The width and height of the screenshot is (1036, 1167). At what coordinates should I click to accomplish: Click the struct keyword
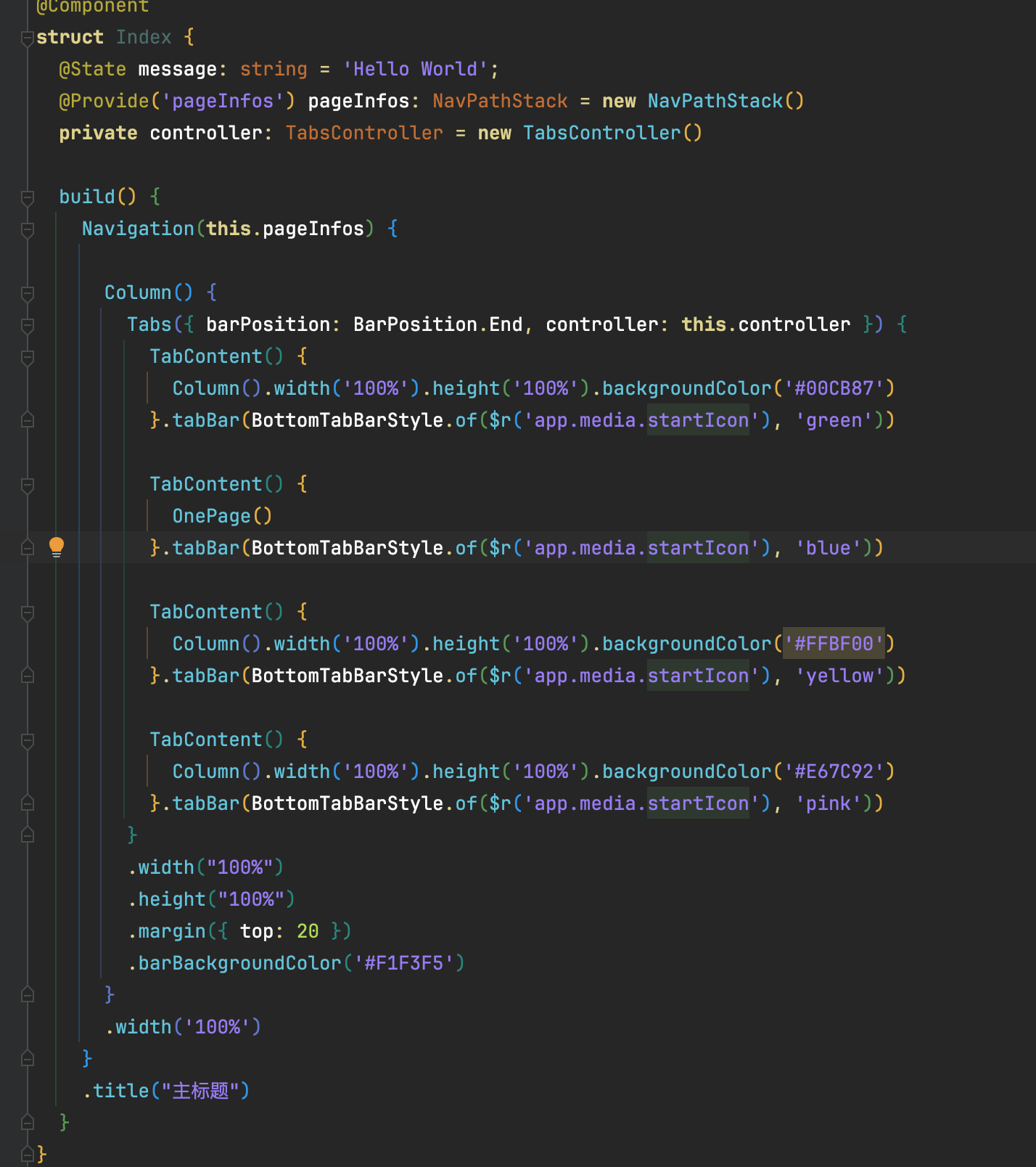click(x=70, y=37)
